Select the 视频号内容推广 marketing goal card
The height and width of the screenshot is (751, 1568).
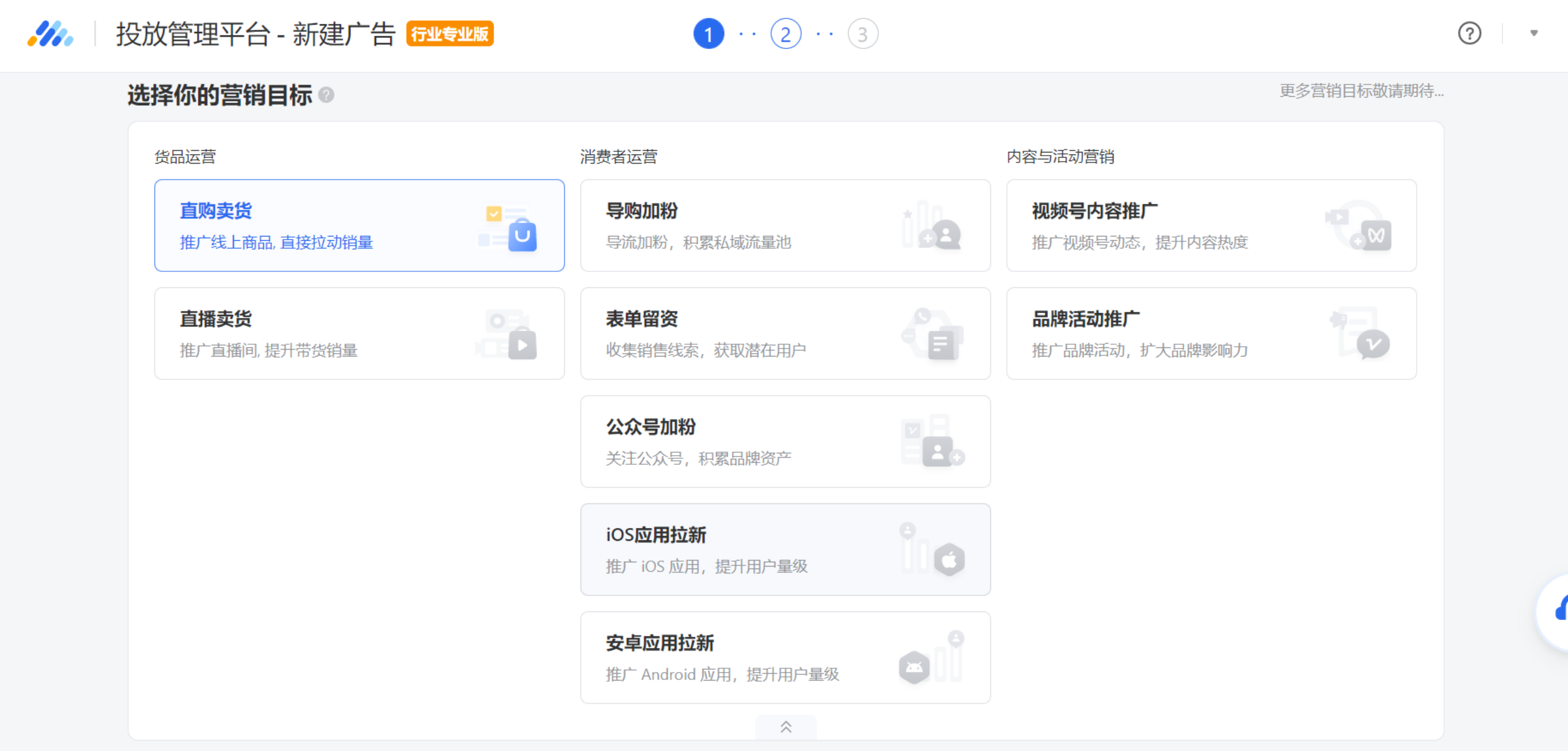click(x=1212, y=225)
